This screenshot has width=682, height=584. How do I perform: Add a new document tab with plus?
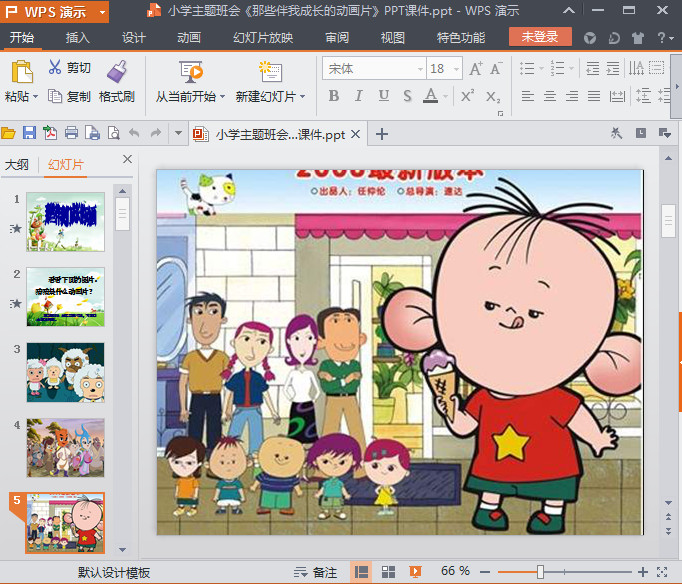point(381,134)
